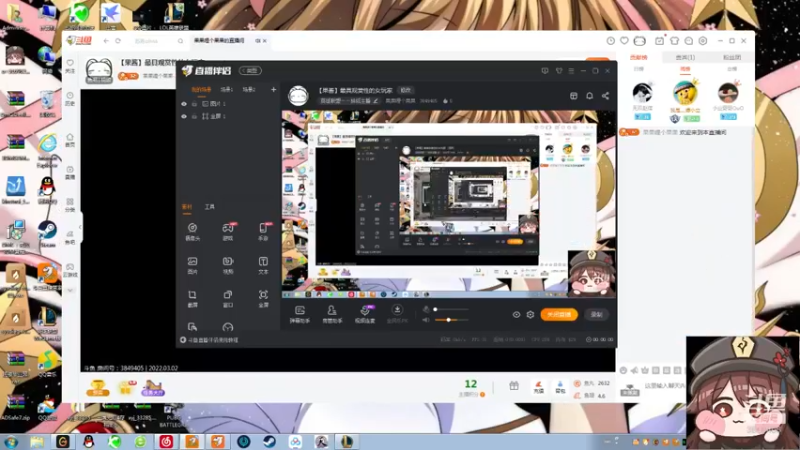800x450 pixels.
Task: Add a new scene with the plus button
Action: (x=273, y=90)
